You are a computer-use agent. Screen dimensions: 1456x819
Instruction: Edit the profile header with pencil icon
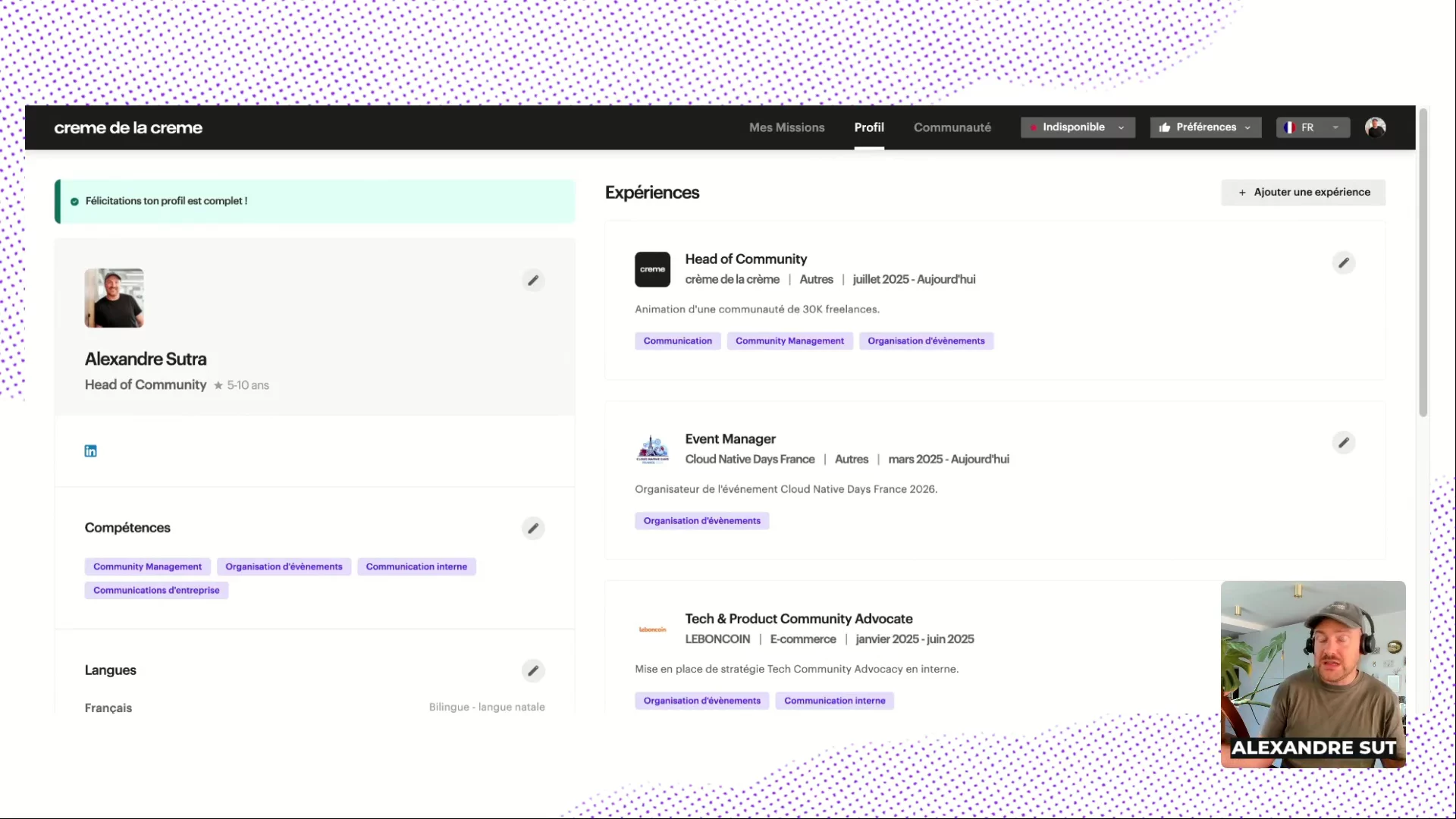tap(533, 281)
